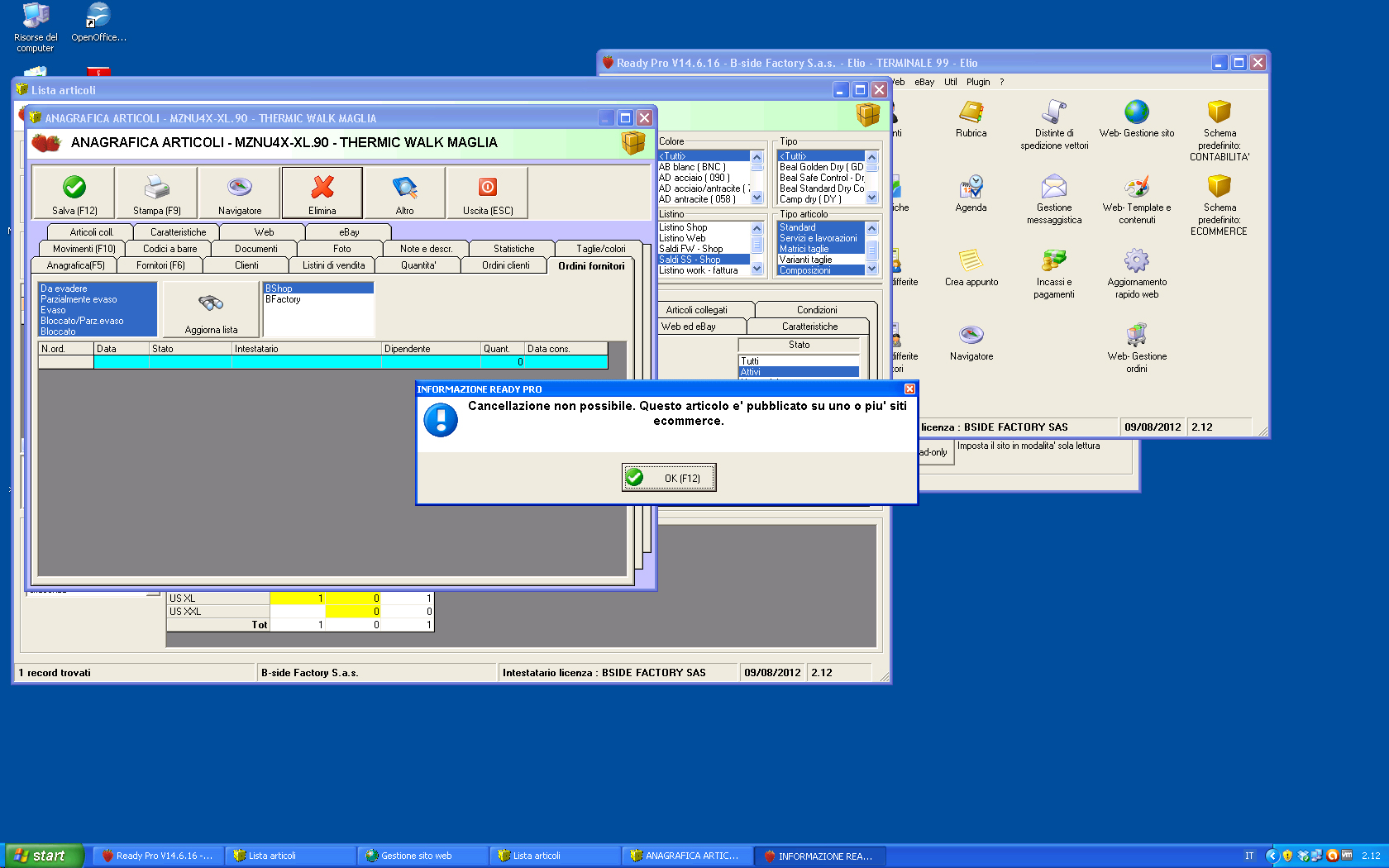Viewport: 1389px width, 868px height.
Task: Open the Agenda icon
Action: tap(971, 186)
